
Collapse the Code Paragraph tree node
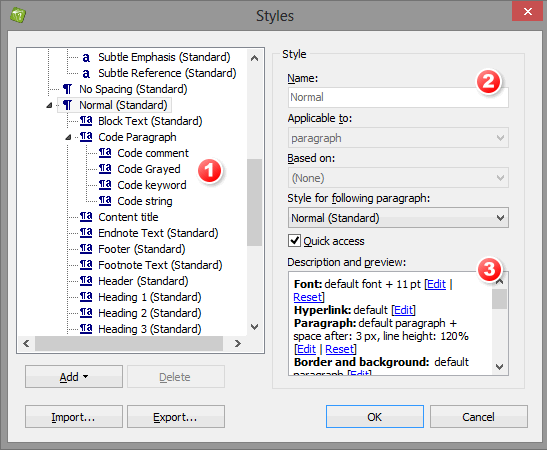tap(68, 137)
